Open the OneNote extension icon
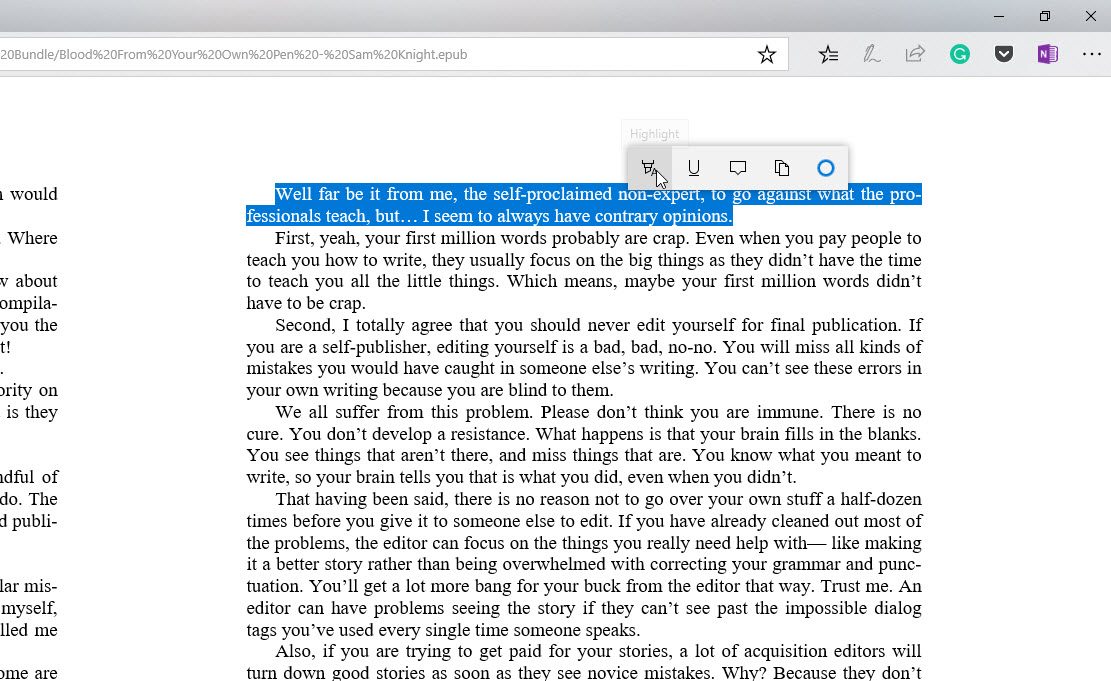 coord(1047,55)
